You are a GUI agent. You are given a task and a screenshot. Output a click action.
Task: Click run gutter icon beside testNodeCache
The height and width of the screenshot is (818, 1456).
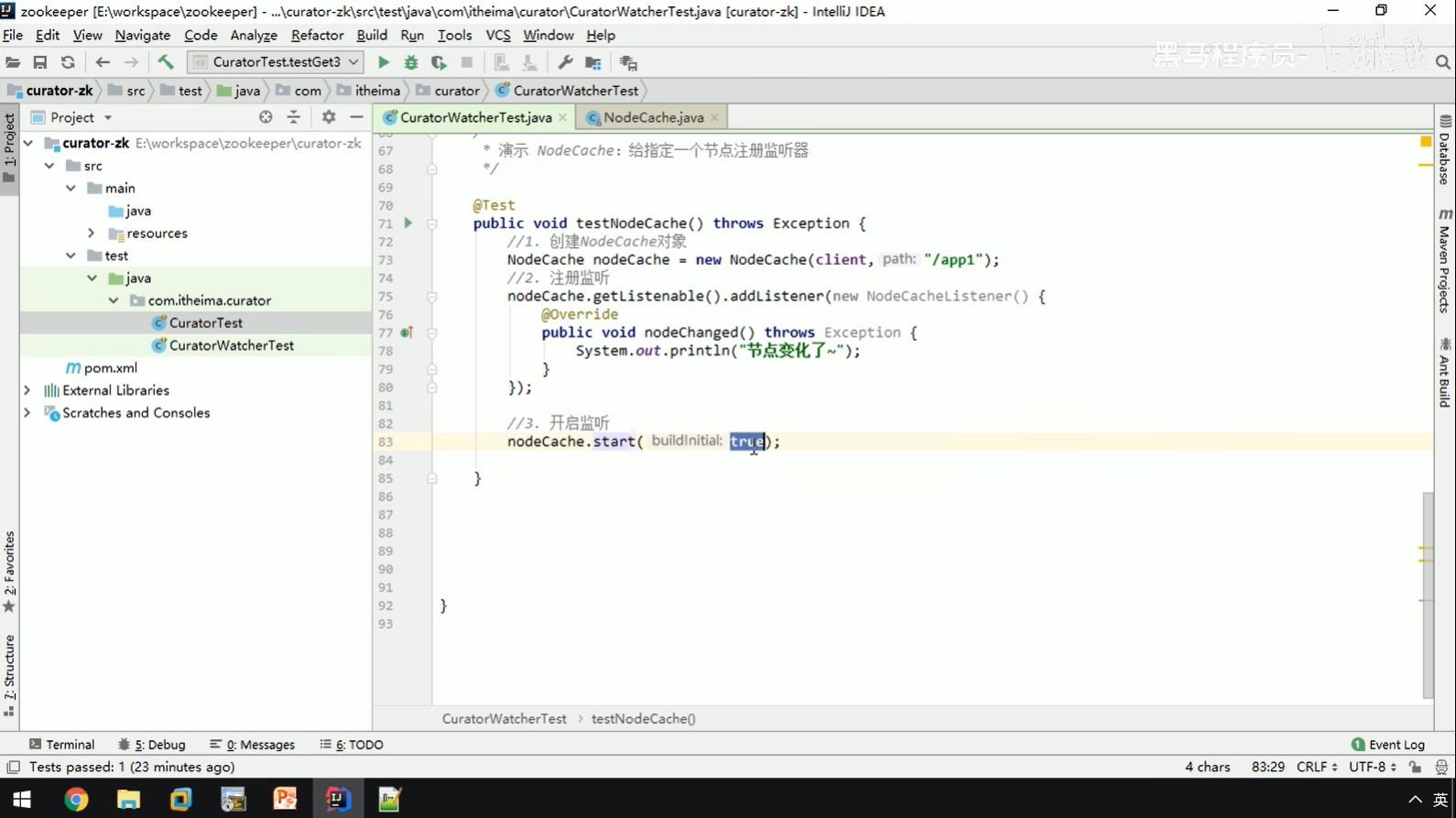[408, 224]
